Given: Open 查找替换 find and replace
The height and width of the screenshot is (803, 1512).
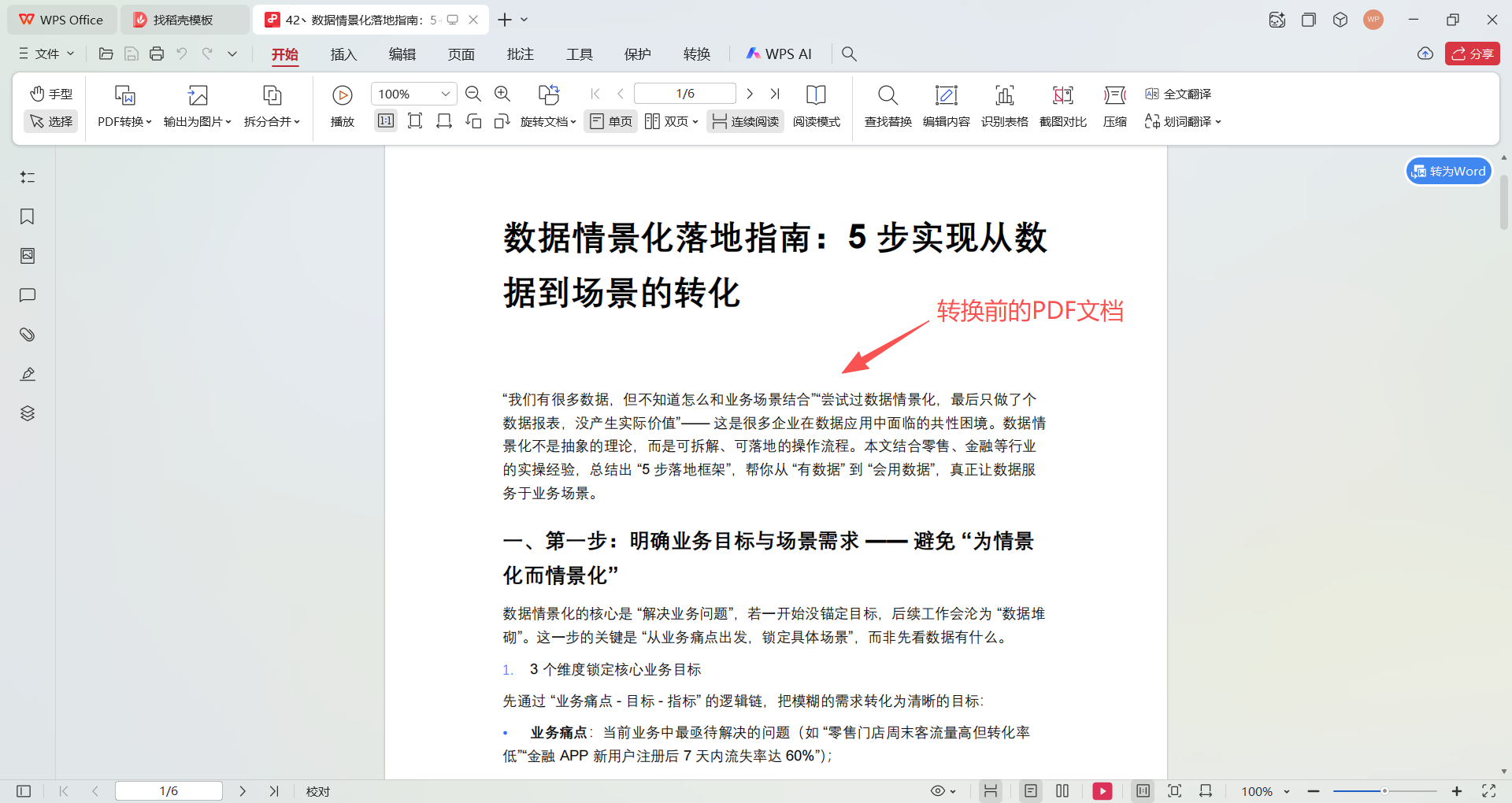Looking at the screenshot, I should tap(888, 106).
